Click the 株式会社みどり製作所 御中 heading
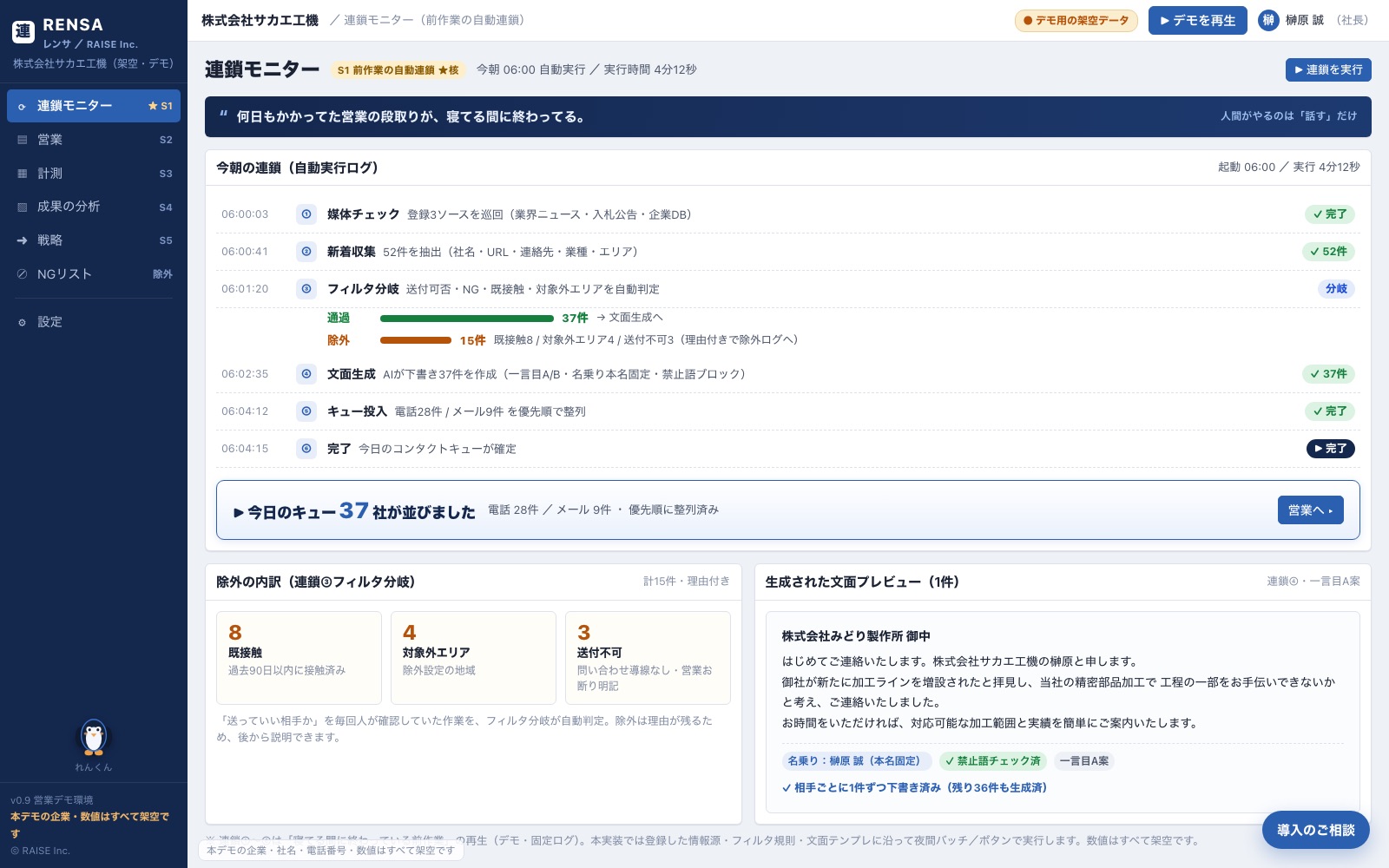This screenshot has height=868, width=1389. pos(856,636)
